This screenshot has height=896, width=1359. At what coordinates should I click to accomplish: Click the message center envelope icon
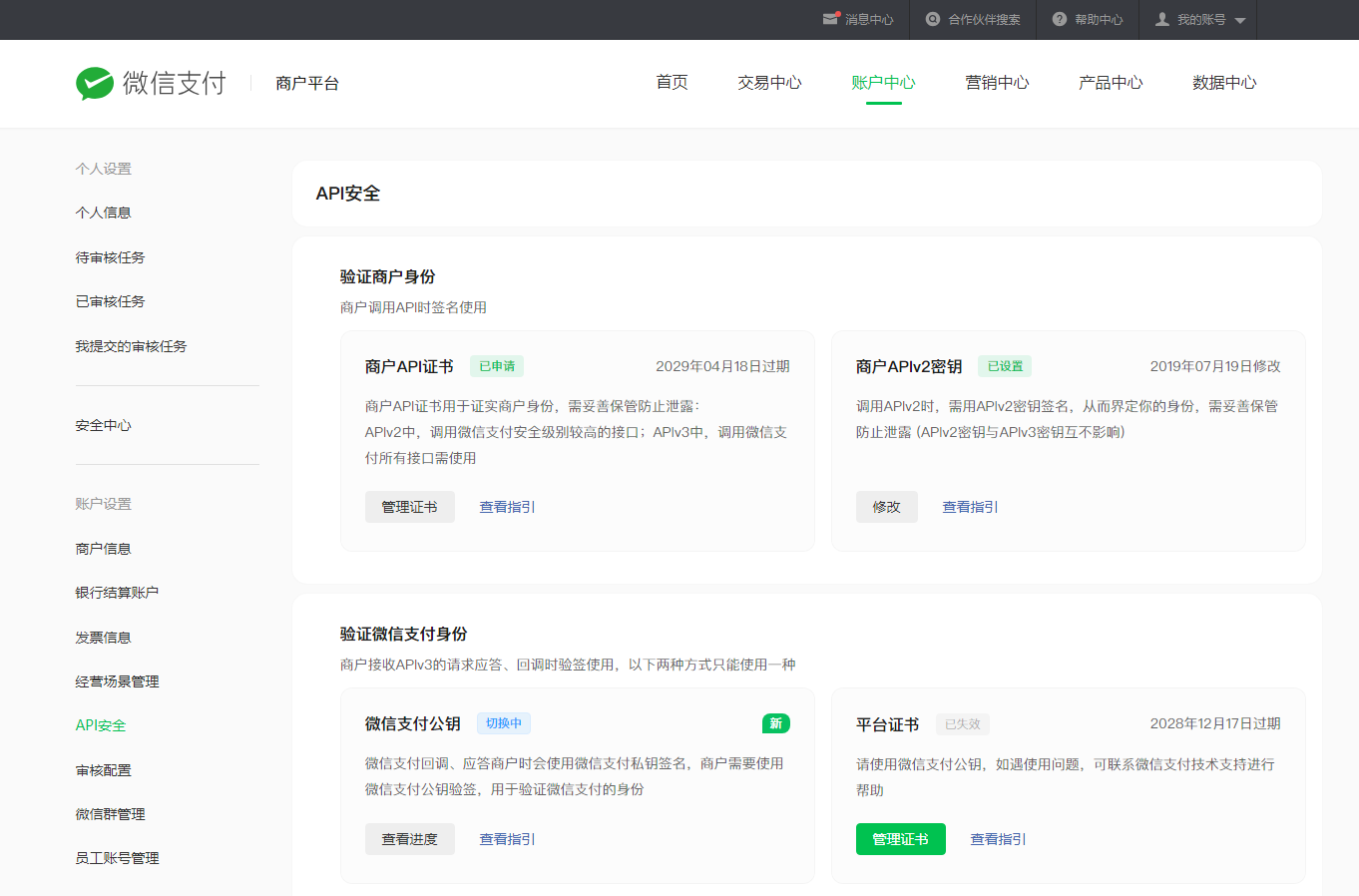coord(830,19)
